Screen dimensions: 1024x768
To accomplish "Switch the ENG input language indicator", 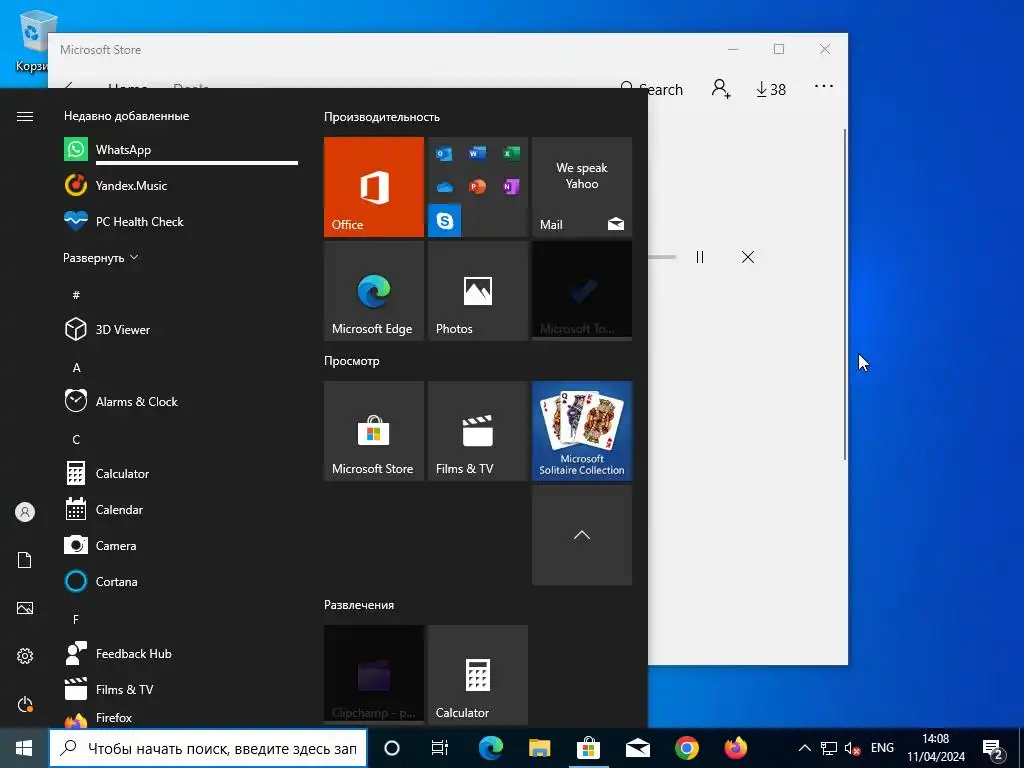I will coord(882,748).
